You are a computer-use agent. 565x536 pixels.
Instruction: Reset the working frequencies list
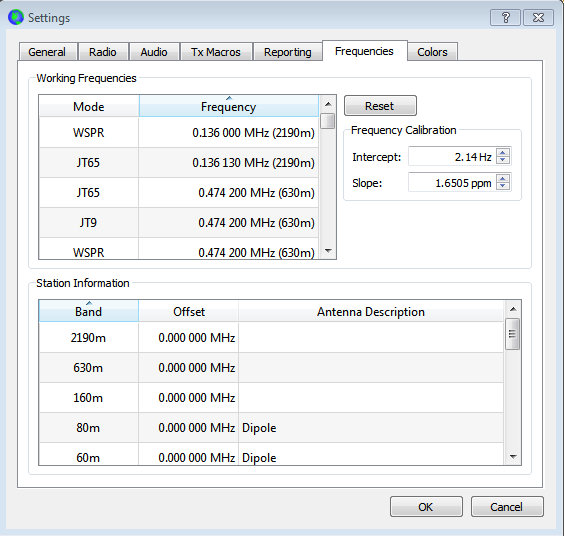380,106
